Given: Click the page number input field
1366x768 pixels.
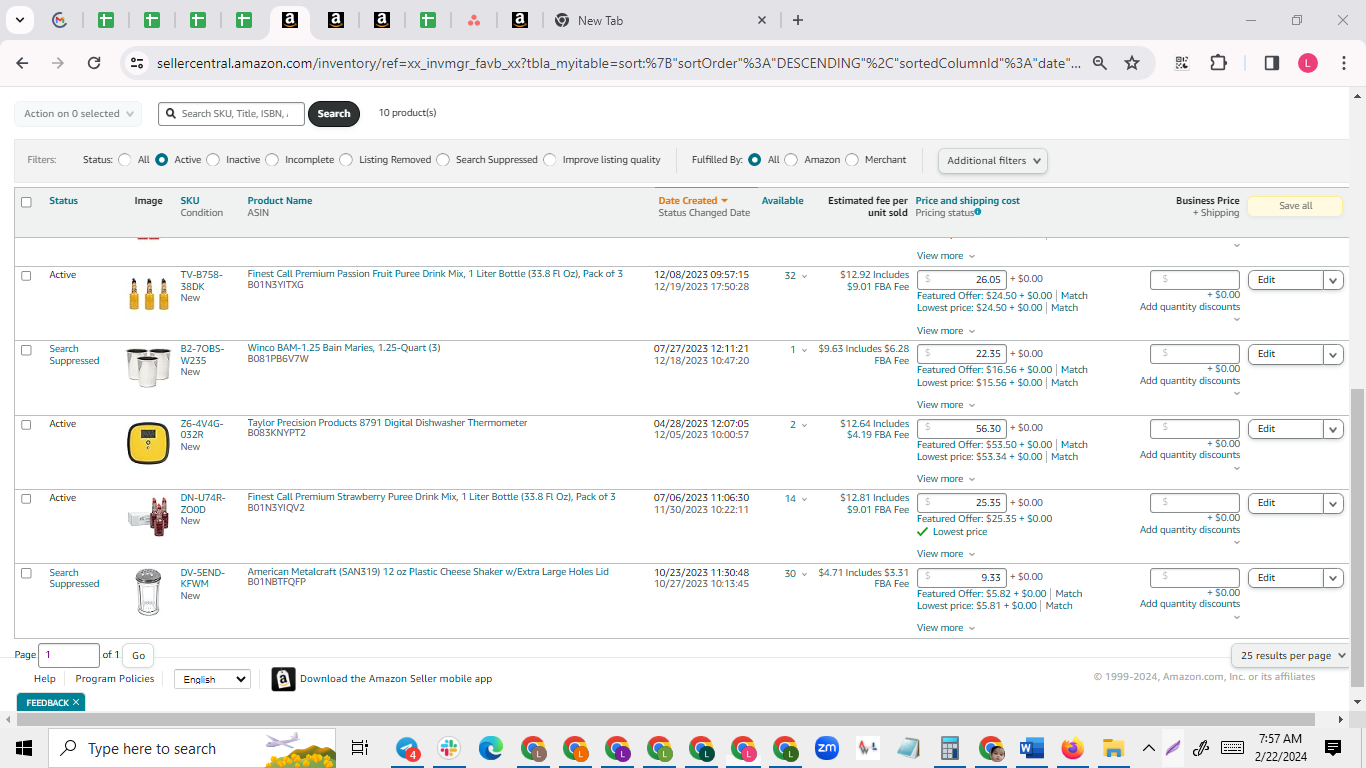Looking at the screenshot, I should coord(69,656).
